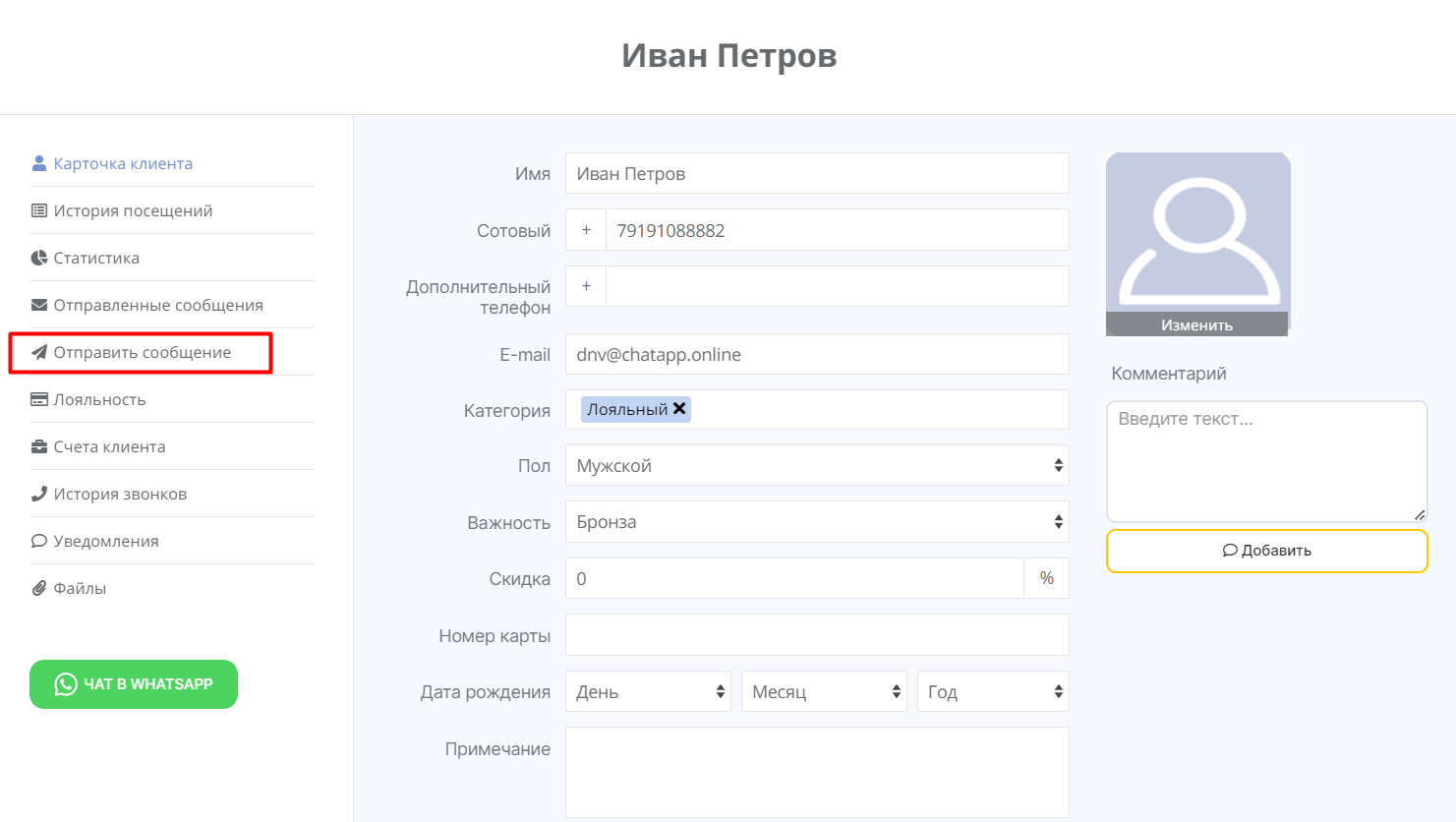This screenshot has width=1456, height=822.
Task: Click the briefcase icon for Счета клиента
Action: pyautogui.click(x=39, y=446)
